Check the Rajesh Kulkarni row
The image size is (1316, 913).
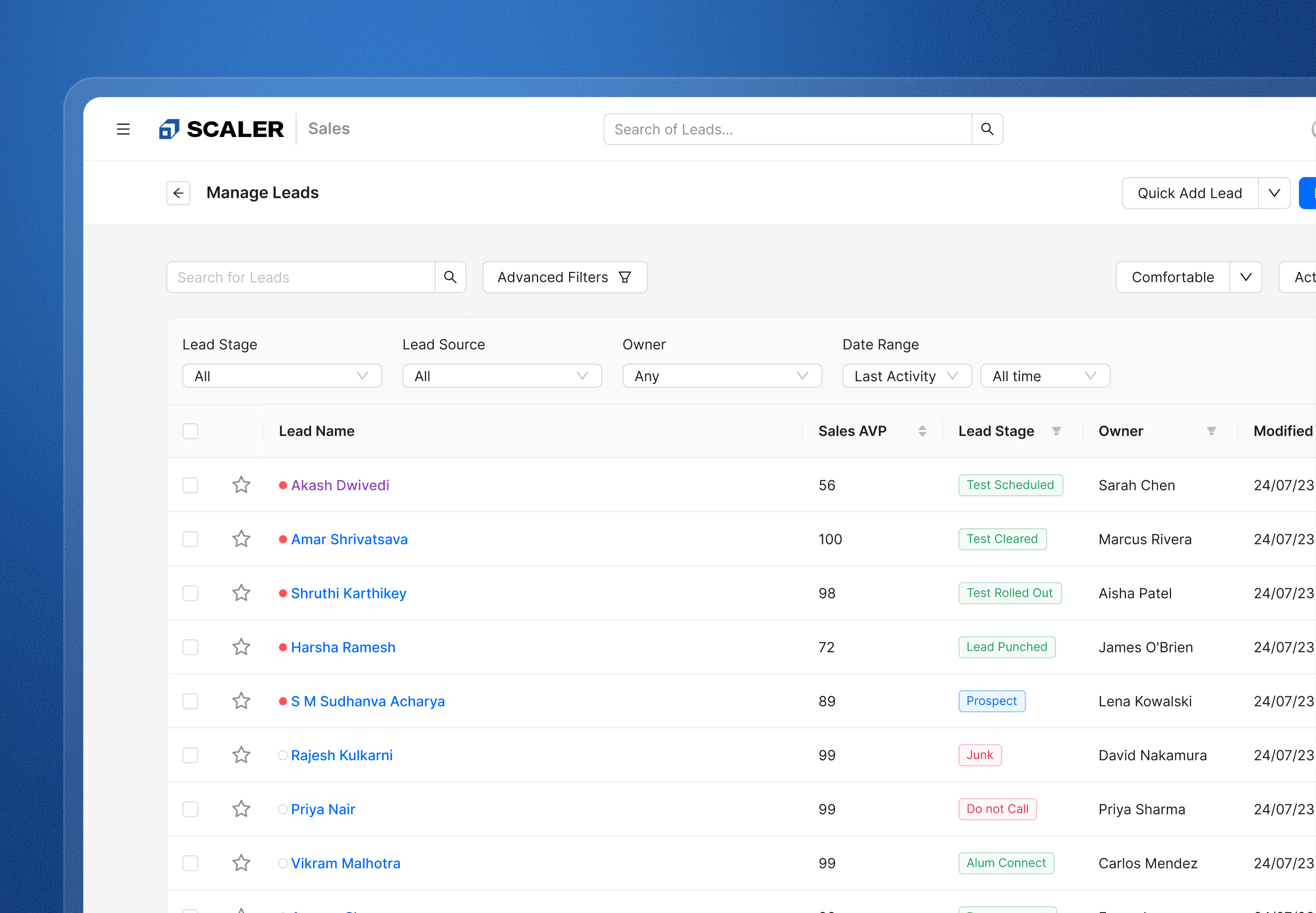tap(190, 755)
